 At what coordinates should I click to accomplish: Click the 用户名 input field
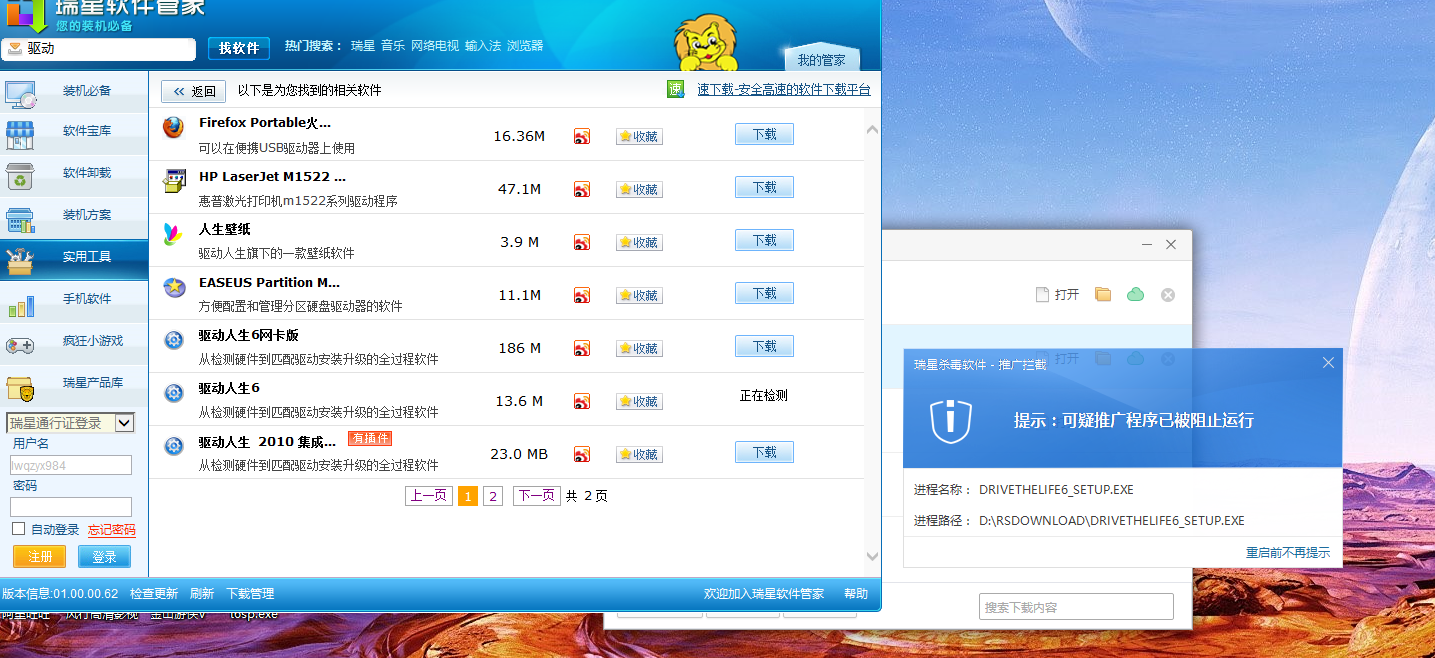(71, 465)
